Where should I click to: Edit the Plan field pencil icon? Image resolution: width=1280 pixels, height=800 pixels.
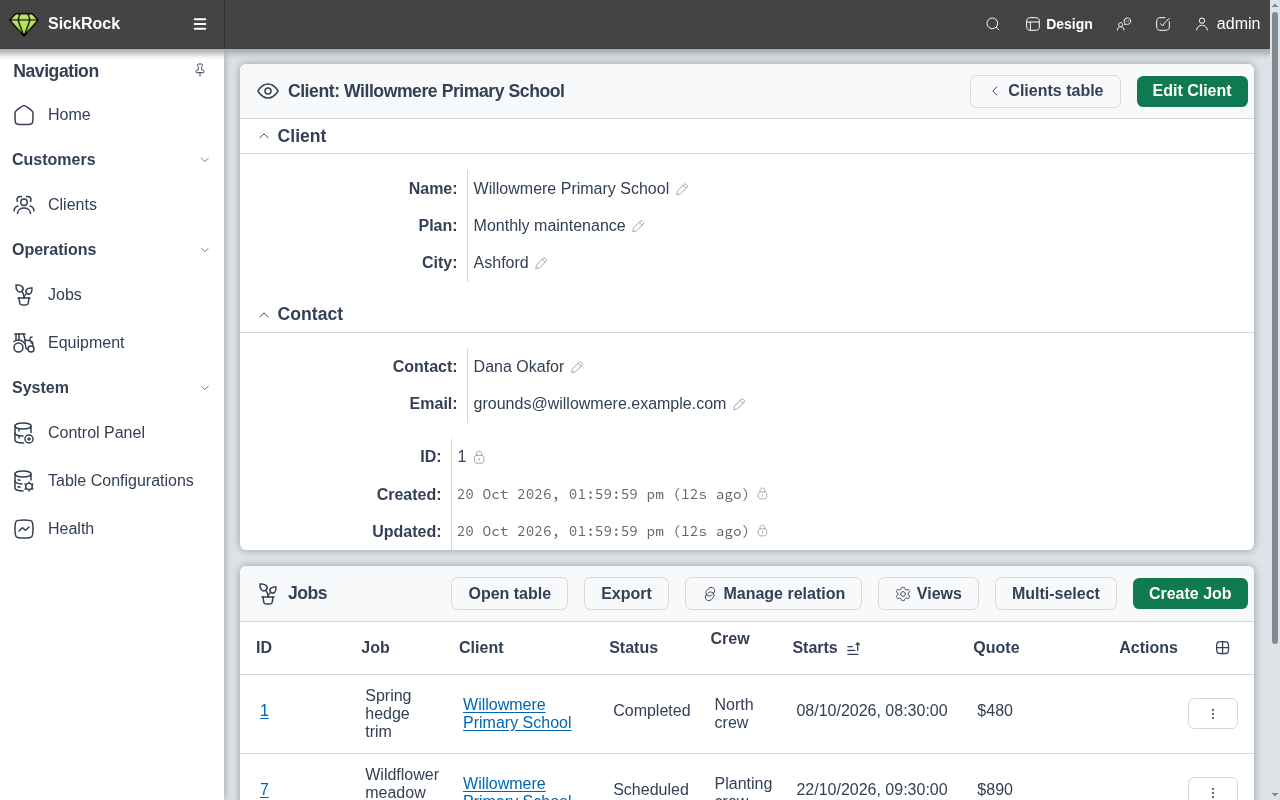click(638, 226)
